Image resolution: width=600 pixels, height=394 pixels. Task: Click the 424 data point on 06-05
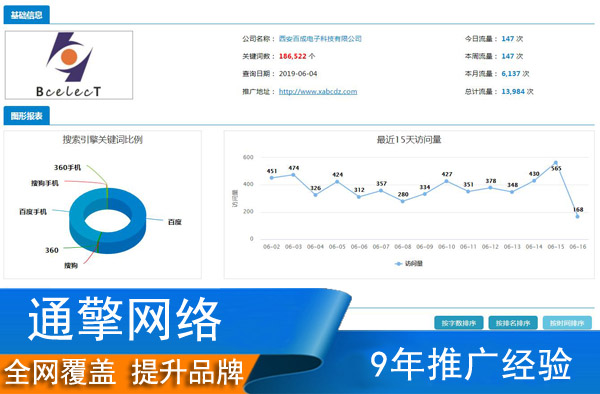pyautogui.click(x=337, y=181)
